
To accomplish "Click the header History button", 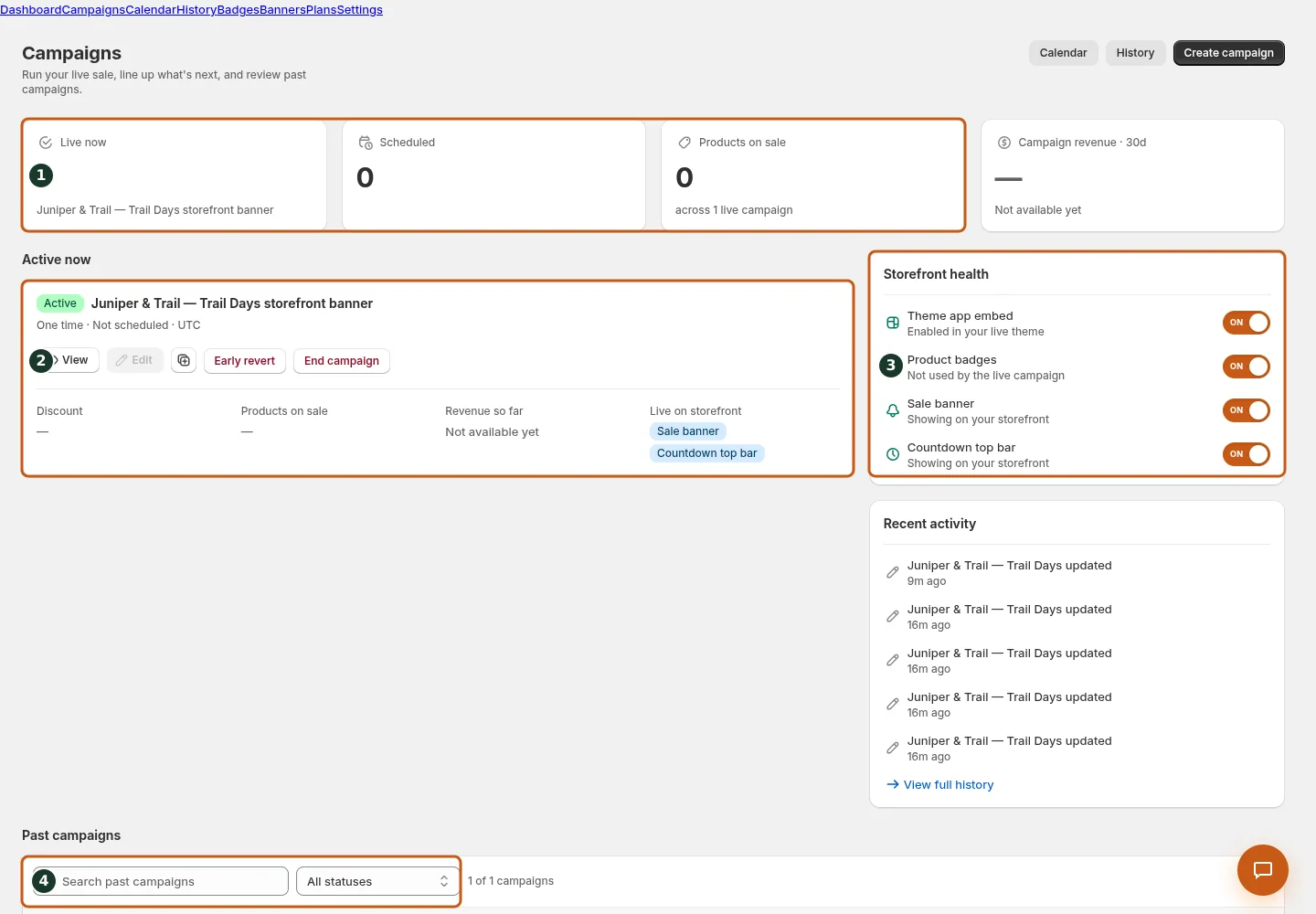I will 1135,53.
